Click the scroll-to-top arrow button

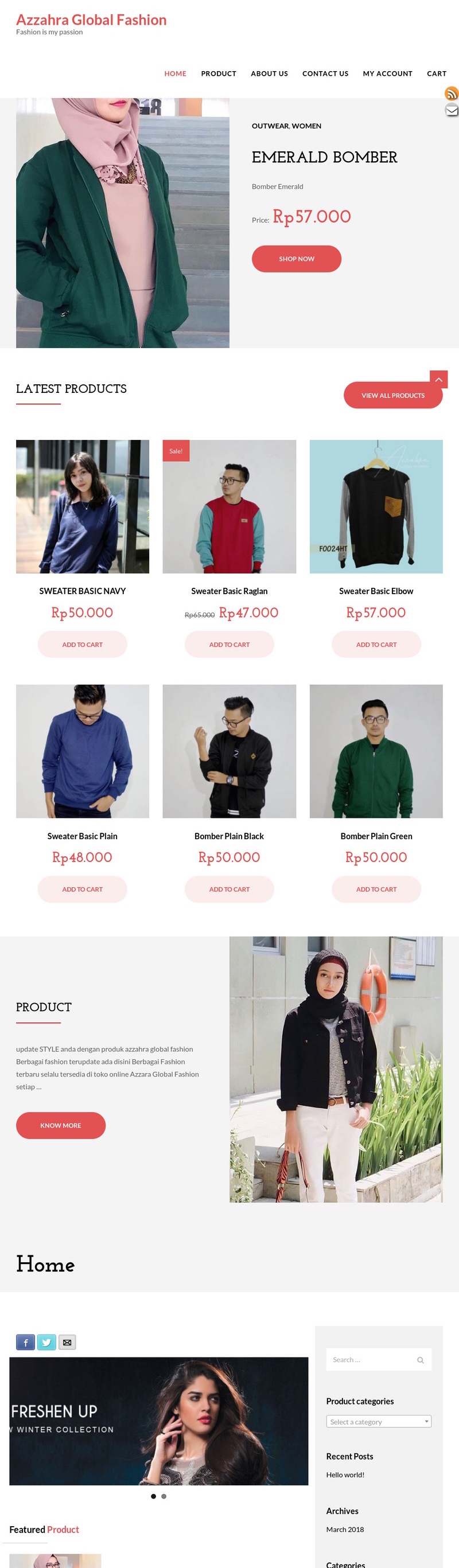click(x=438, y=379)
